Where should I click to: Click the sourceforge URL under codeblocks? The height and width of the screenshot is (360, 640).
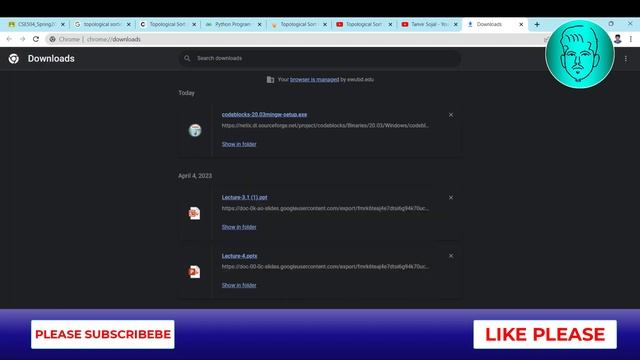tap(325, 126)
